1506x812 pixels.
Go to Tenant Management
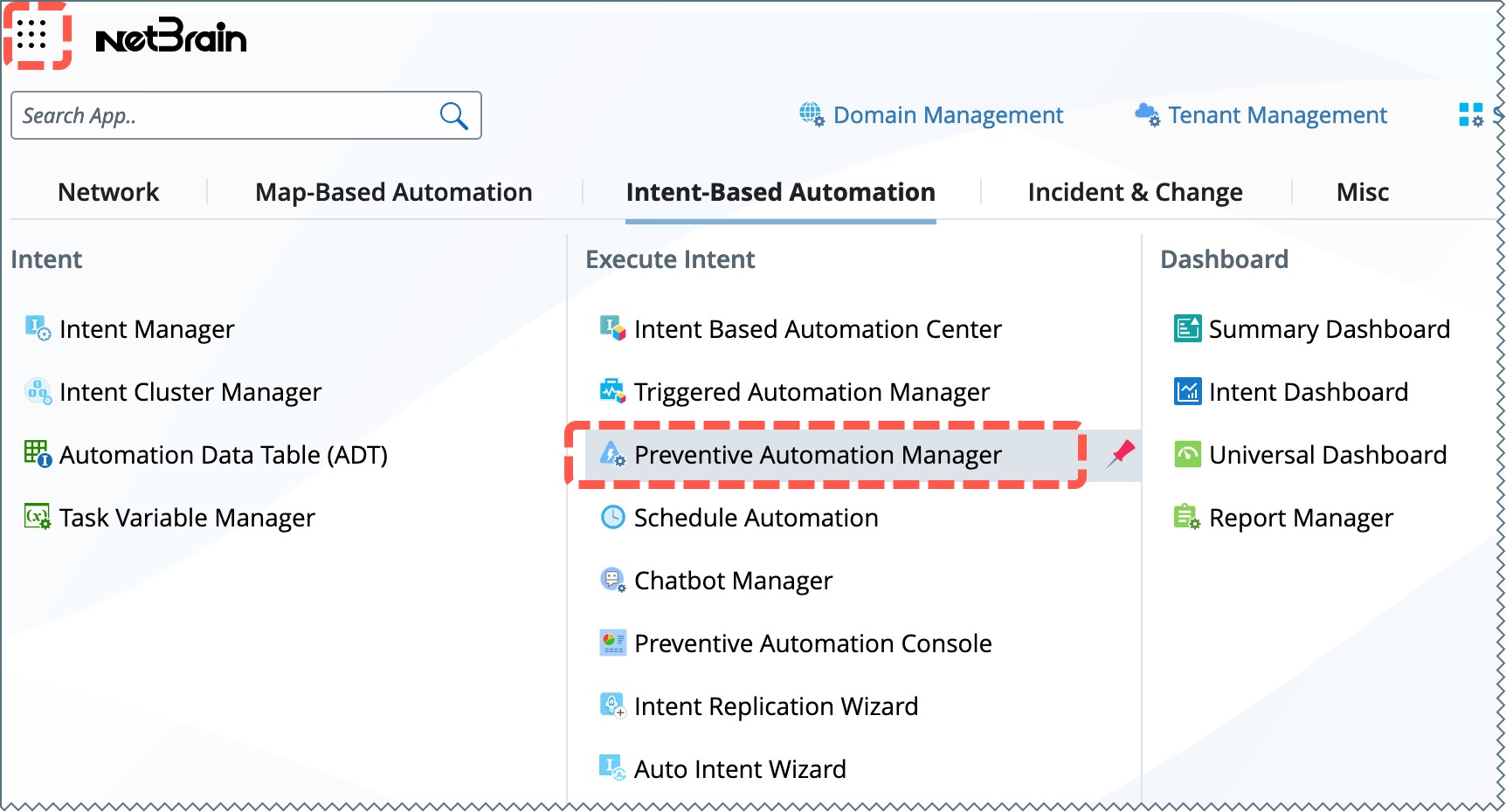[x=1277, y=115]
